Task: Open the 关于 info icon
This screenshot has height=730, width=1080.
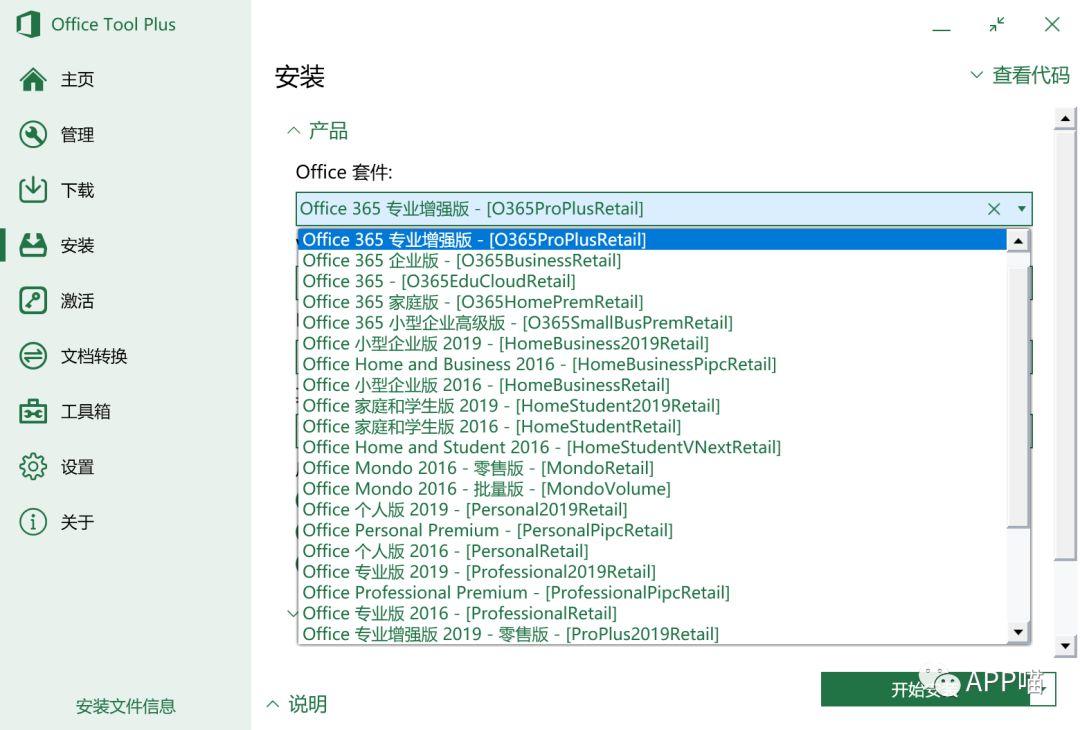Action: tap(33, 522)
